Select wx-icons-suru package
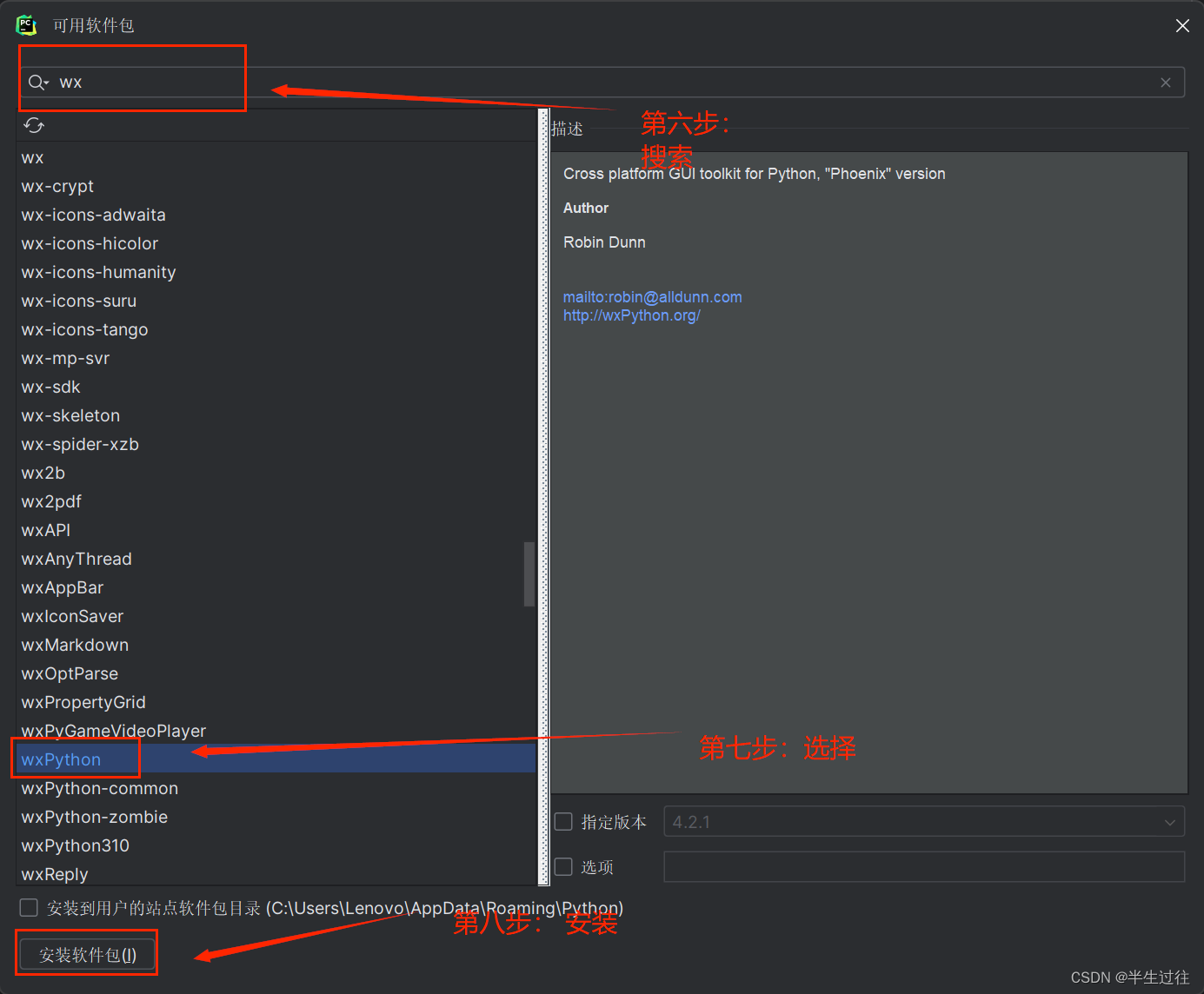The image size is (1204, 994). (x=276, y=302)
